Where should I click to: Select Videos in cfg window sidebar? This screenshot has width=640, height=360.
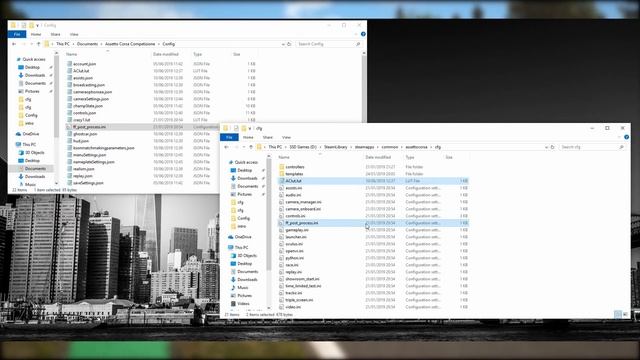(243, 304)
